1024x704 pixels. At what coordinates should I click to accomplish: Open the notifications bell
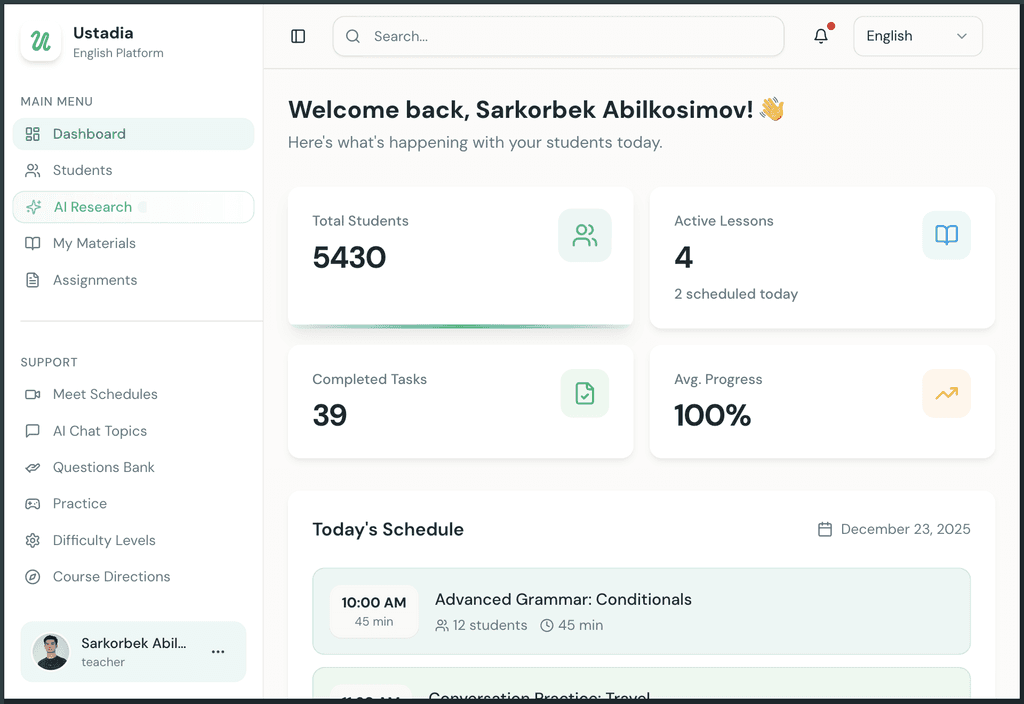pos(821,37)
